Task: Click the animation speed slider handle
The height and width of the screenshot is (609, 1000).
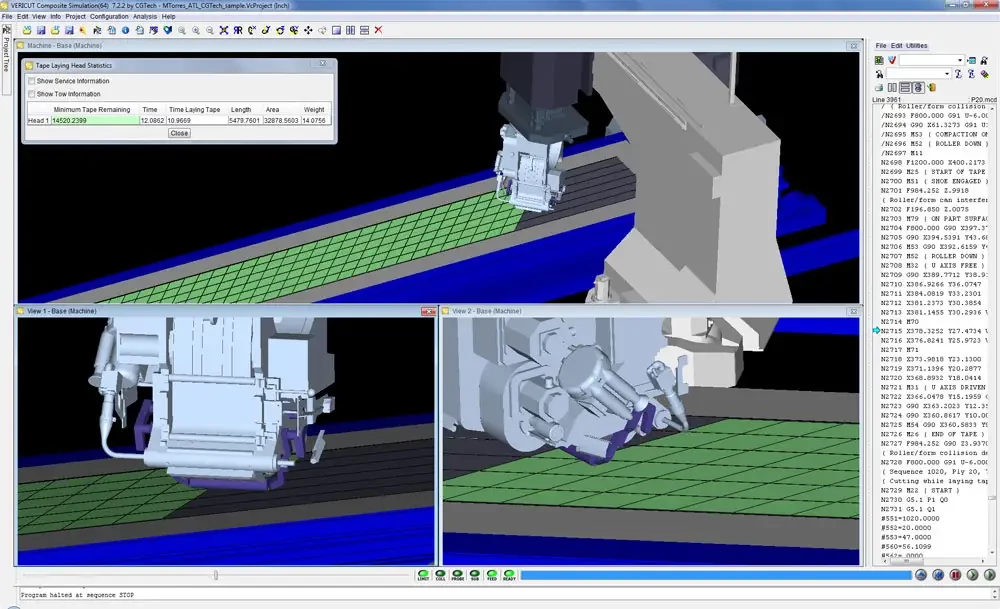Action: [x=216, y=575]
